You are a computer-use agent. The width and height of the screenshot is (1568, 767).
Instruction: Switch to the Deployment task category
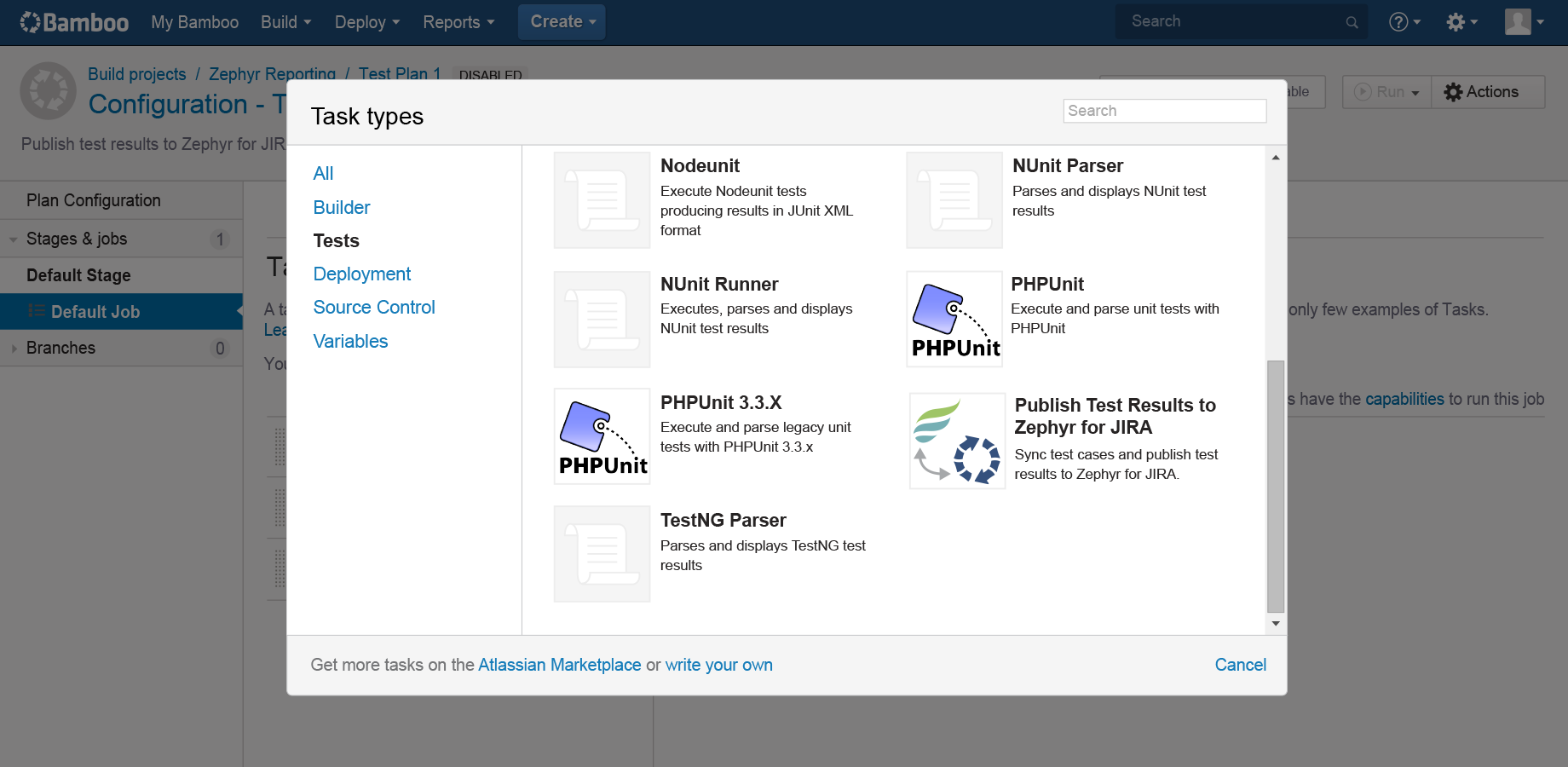[361, 274]
